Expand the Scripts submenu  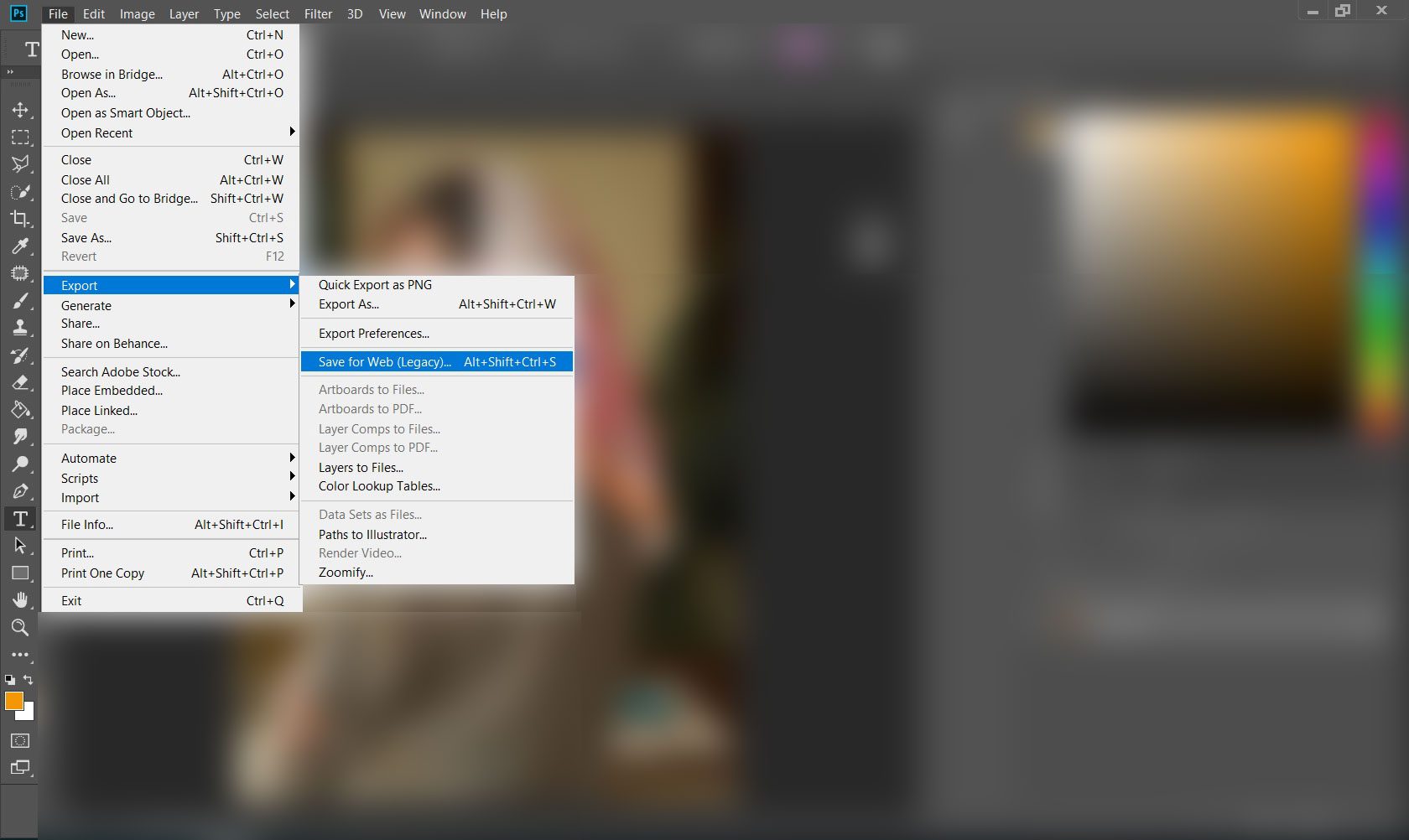tap(171, 478)
